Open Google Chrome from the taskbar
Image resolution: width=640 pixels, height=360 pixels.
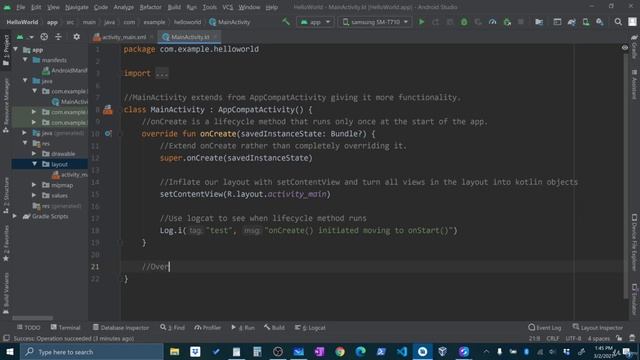tap(340, 352)
